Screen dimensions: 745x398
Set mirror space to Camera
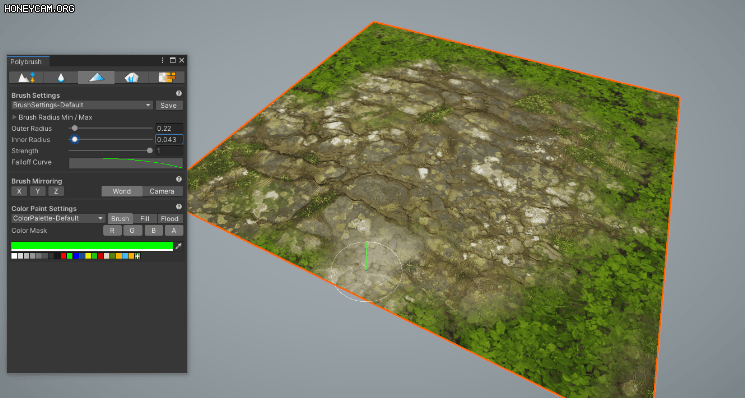[162, 191]
